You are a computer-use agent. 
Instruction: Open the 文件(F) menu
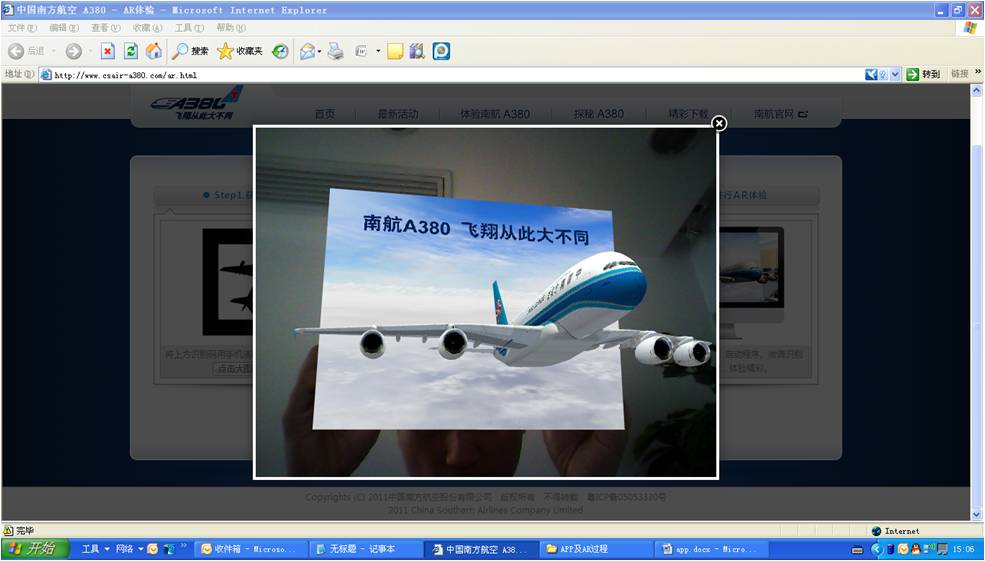22,28
